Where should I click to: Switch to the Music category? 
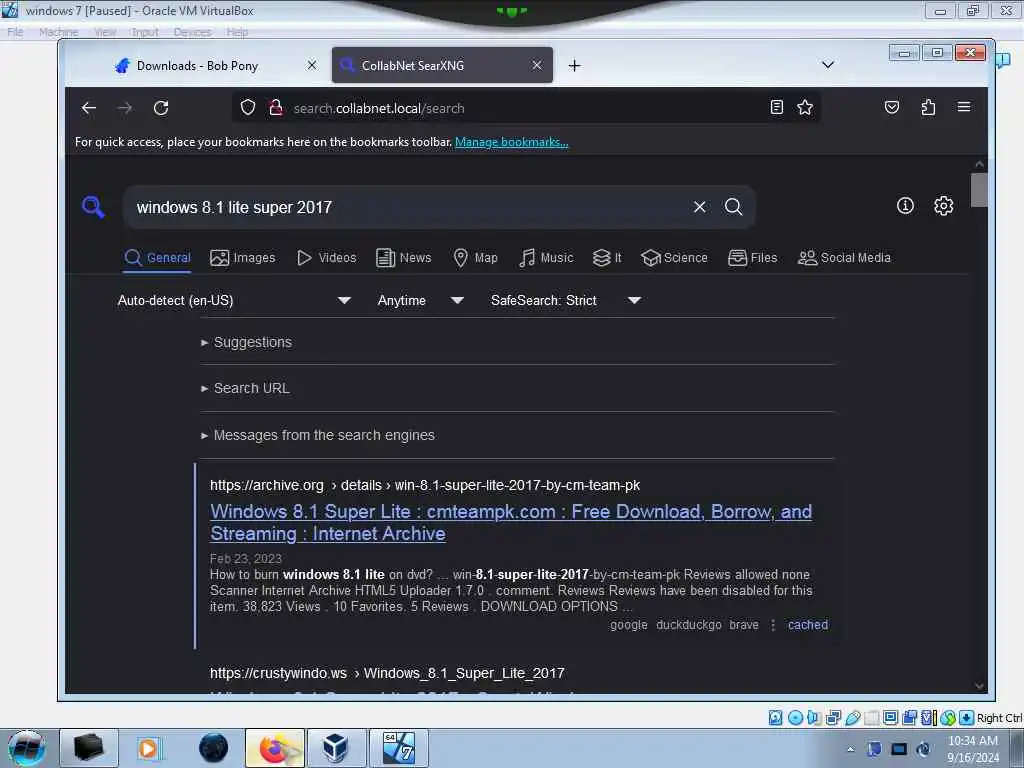pos(546,258)
